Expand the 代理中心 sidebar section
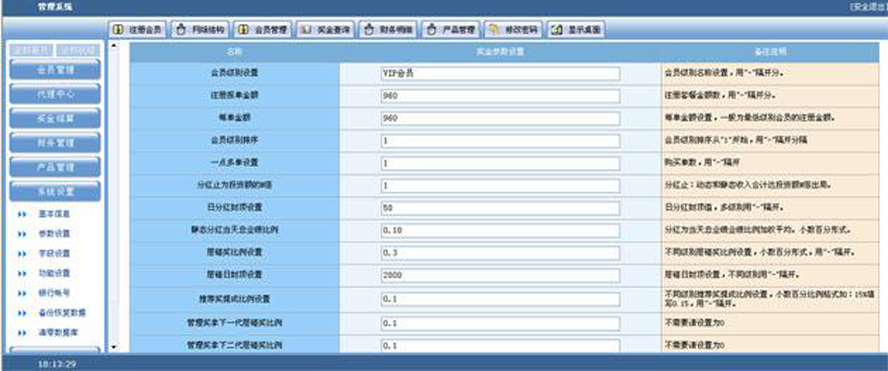 point(55,94)
